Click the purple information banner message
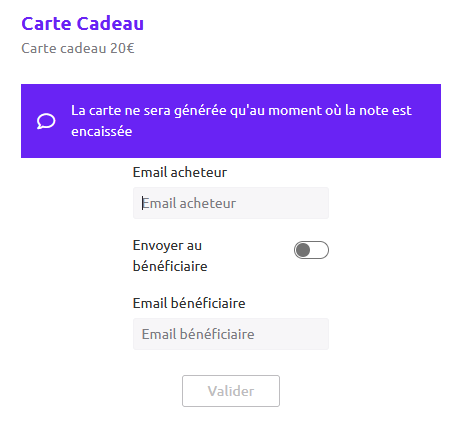 pos(231,121)
